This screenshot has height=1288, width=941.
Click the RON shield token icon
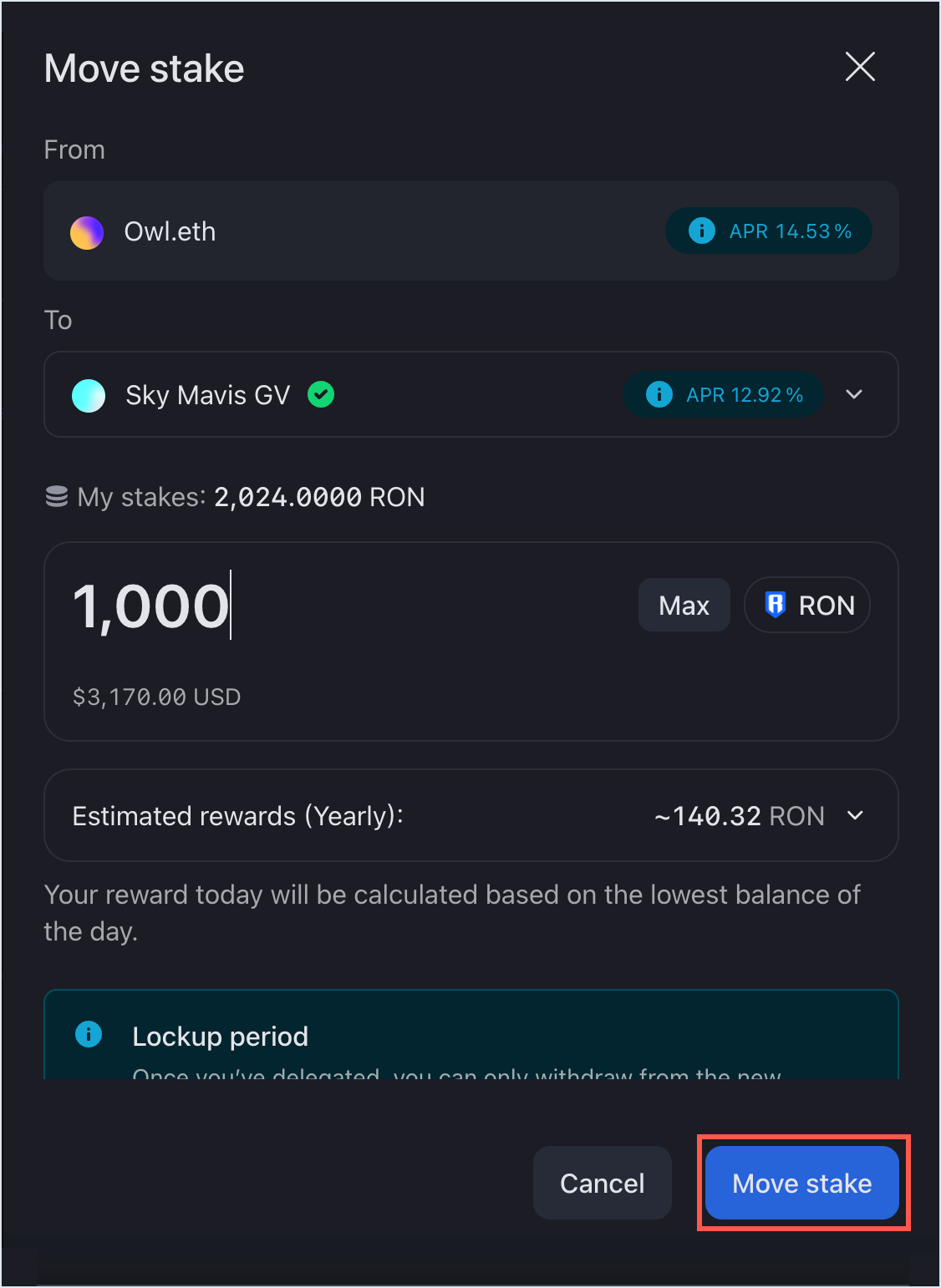(776, 605)
